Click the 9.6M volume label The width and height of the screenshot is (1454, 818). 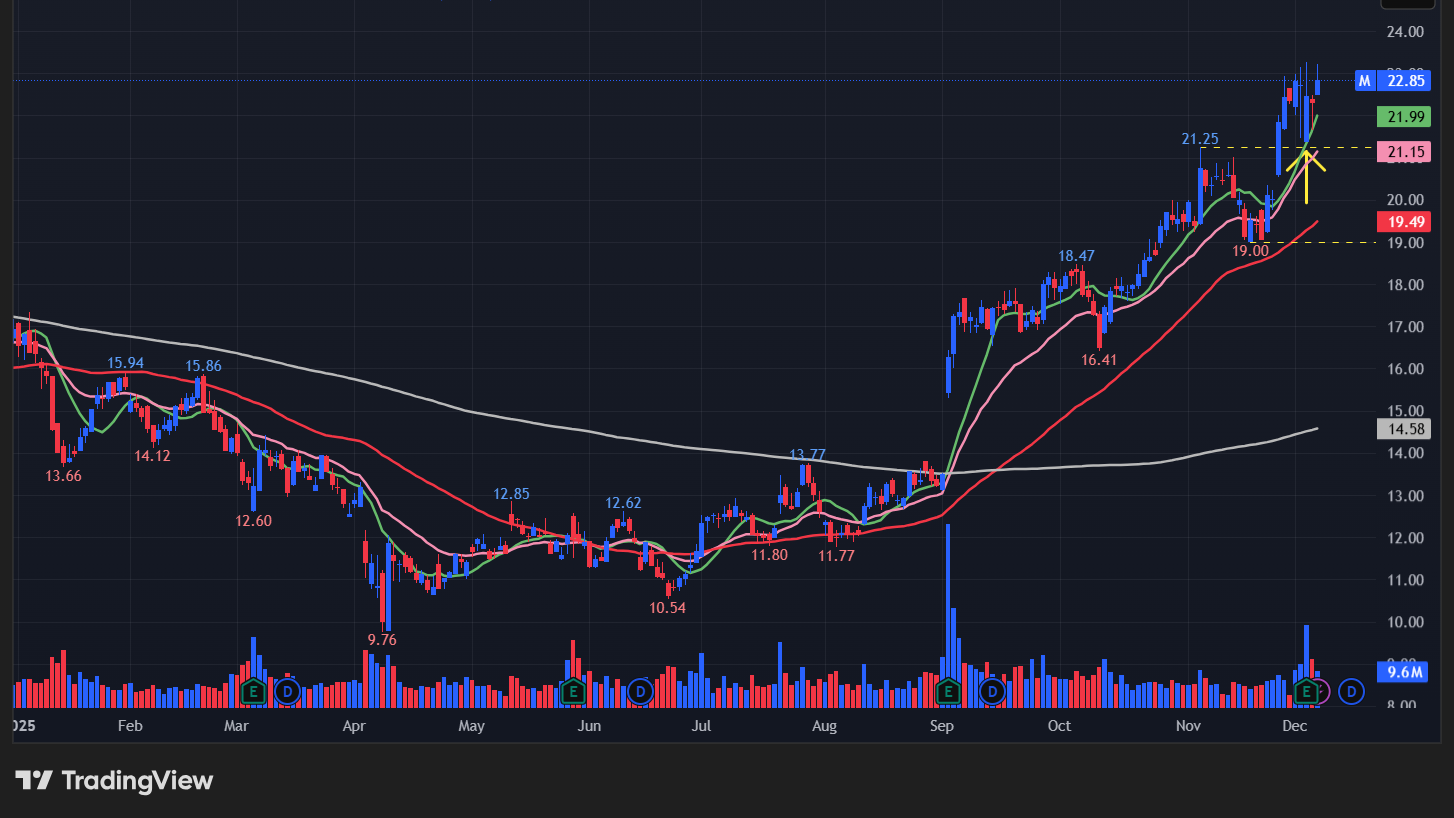[1404, 672]
